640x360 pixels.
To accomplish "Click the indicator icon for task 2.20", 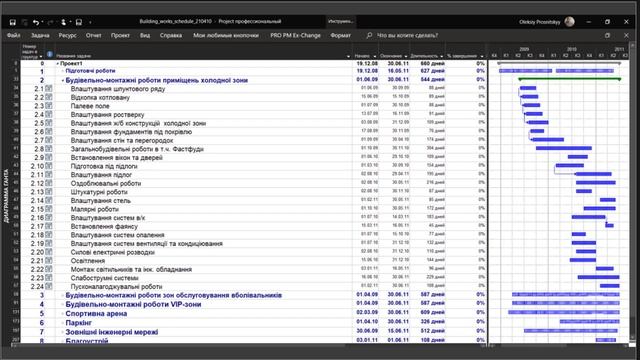I will click(x=49, y=252).
